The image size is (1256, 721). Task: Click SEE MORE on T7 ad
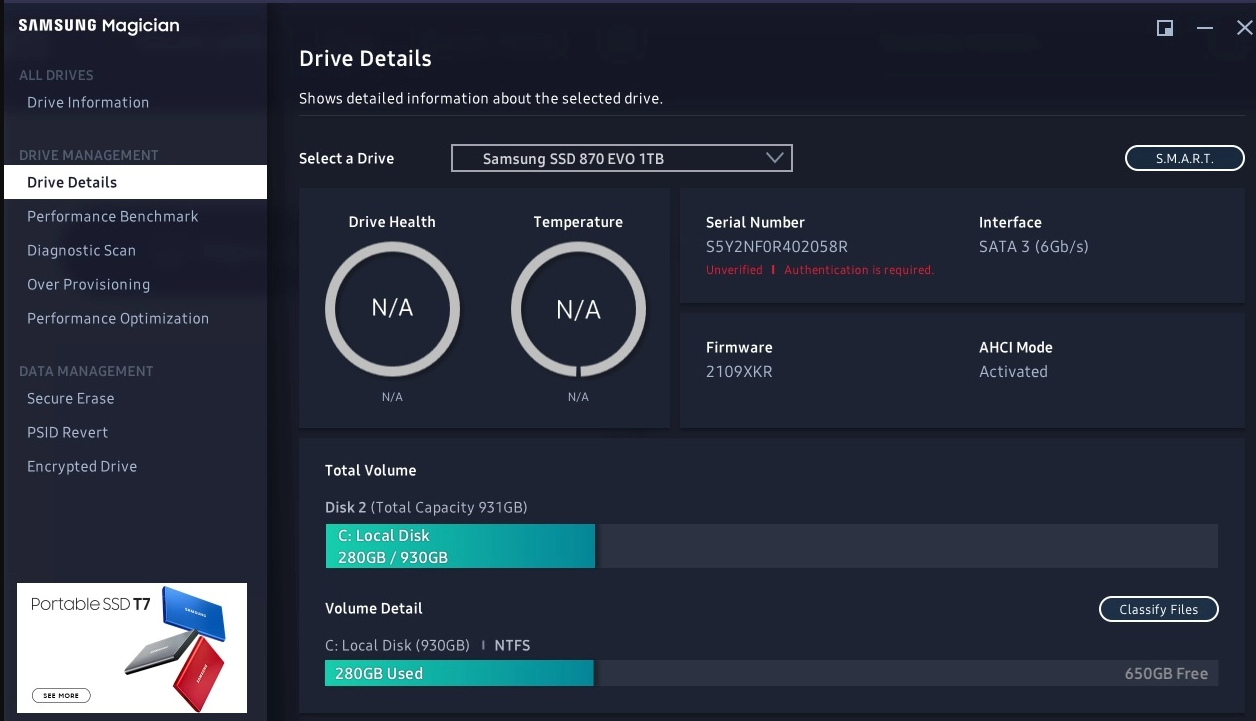[61, 695]
